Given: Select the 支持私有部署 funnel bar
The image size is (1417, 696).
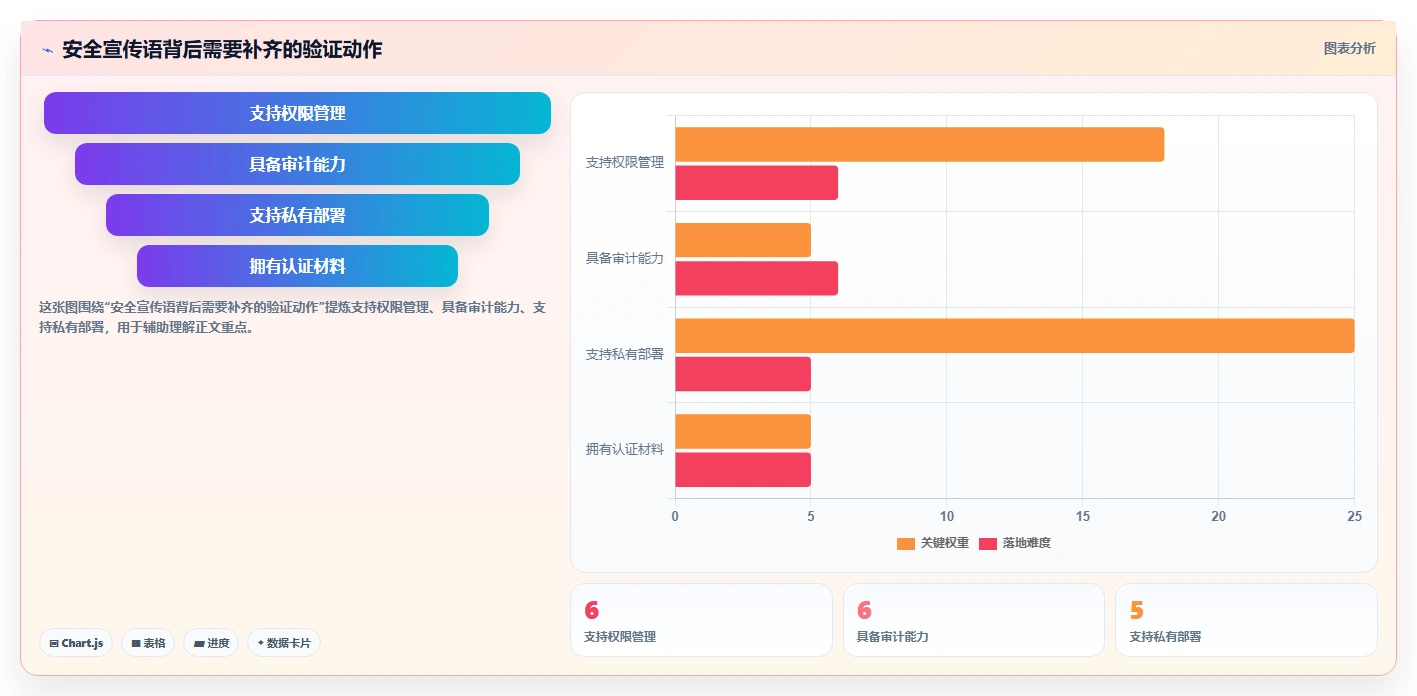Looking at the screenshot, I should (297, 215).
